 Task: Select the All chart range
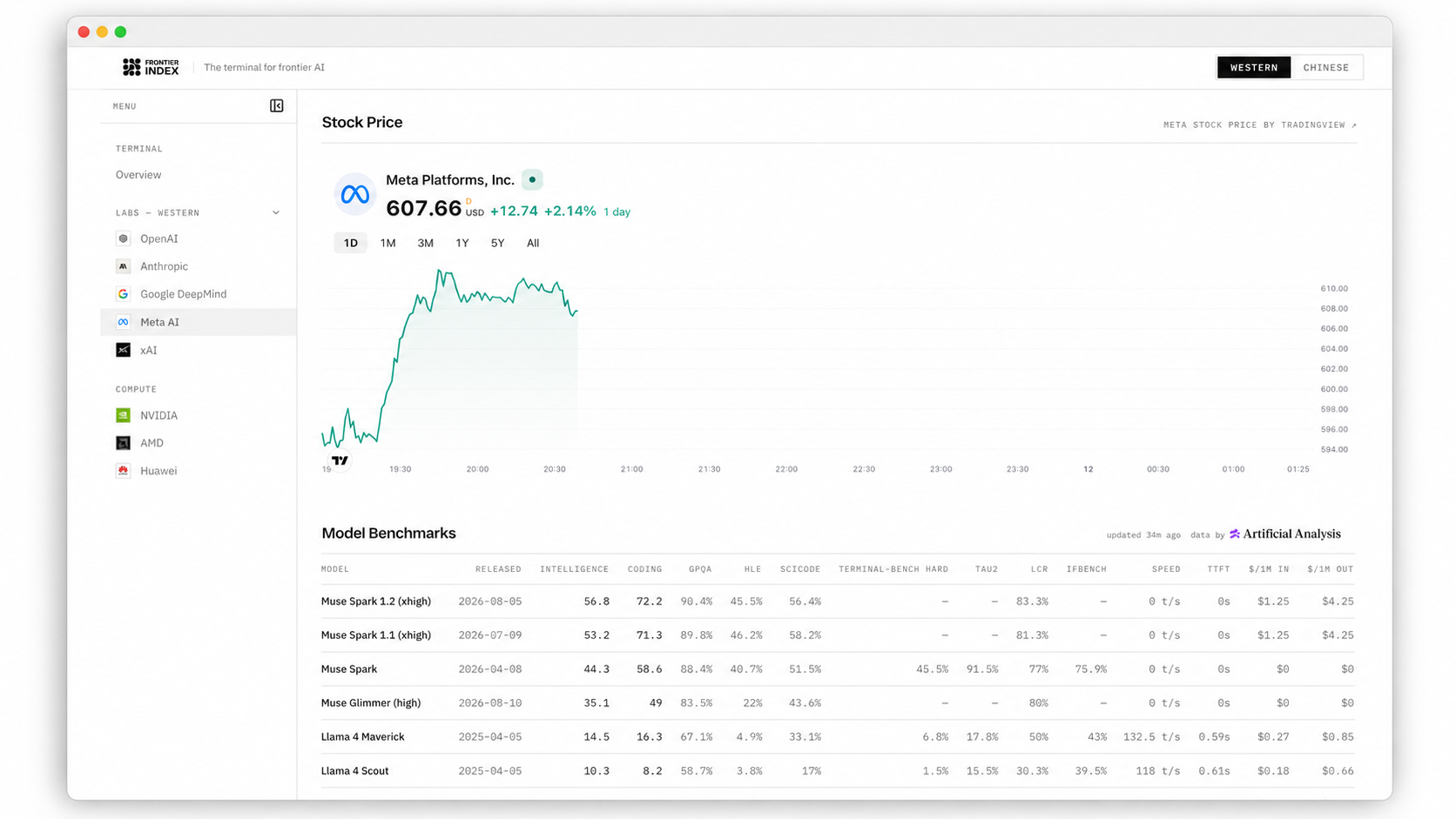tap(533, 243)
